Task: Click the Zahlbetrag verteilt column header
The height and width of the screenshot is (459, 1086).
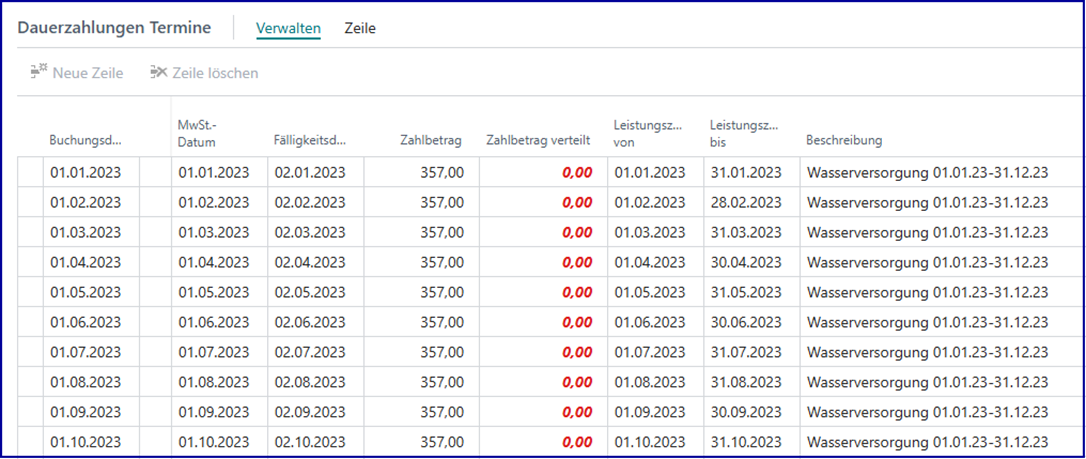Action: tap(538, 141)
